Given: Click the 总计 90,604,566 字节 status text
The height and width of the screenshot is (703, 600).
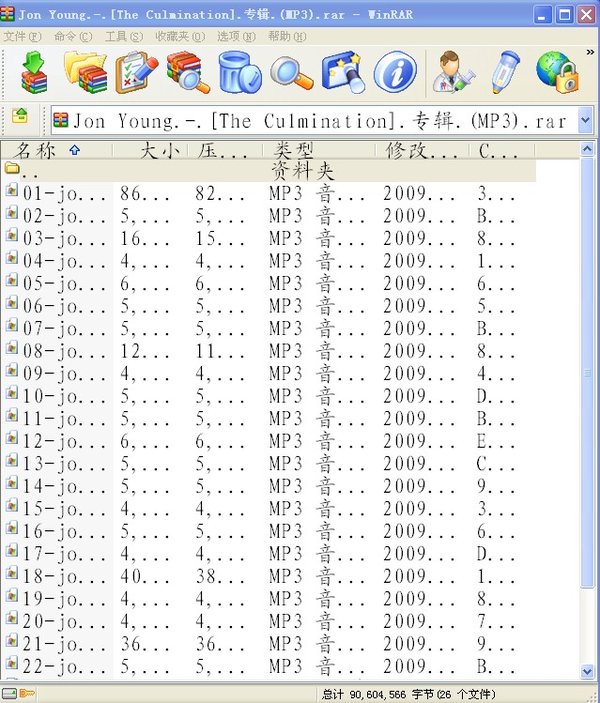Looking at the screenshot, I should [x=408, y=694].
